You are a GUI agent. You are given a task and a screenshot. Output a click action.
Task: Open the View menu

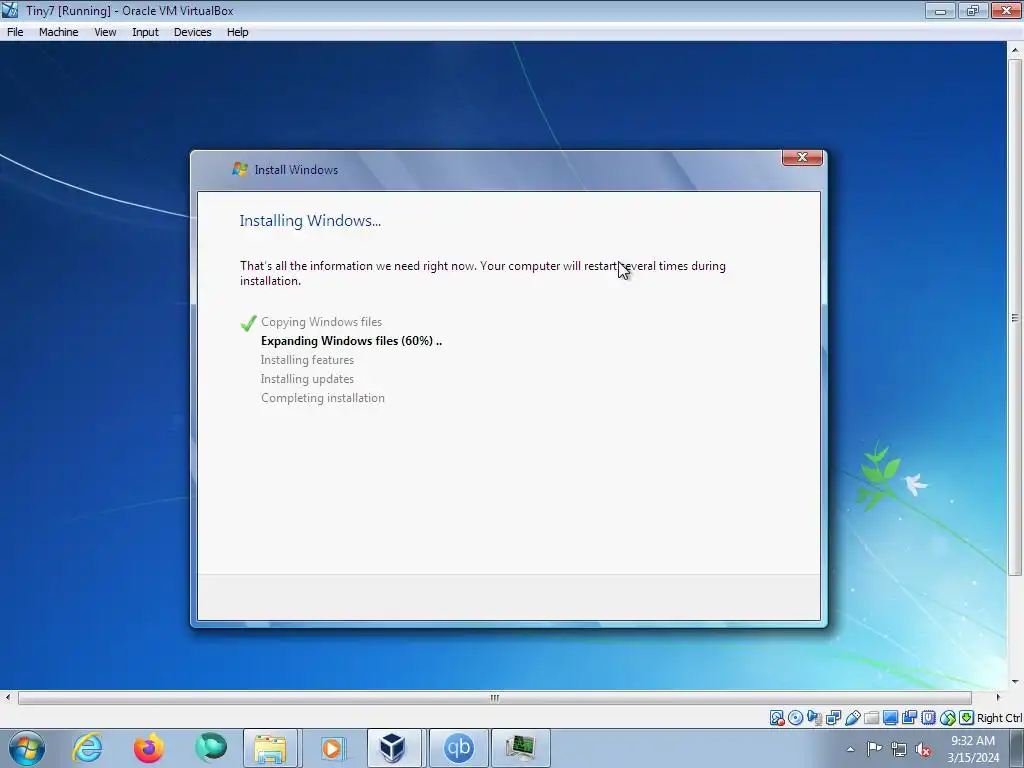(105, 32)
